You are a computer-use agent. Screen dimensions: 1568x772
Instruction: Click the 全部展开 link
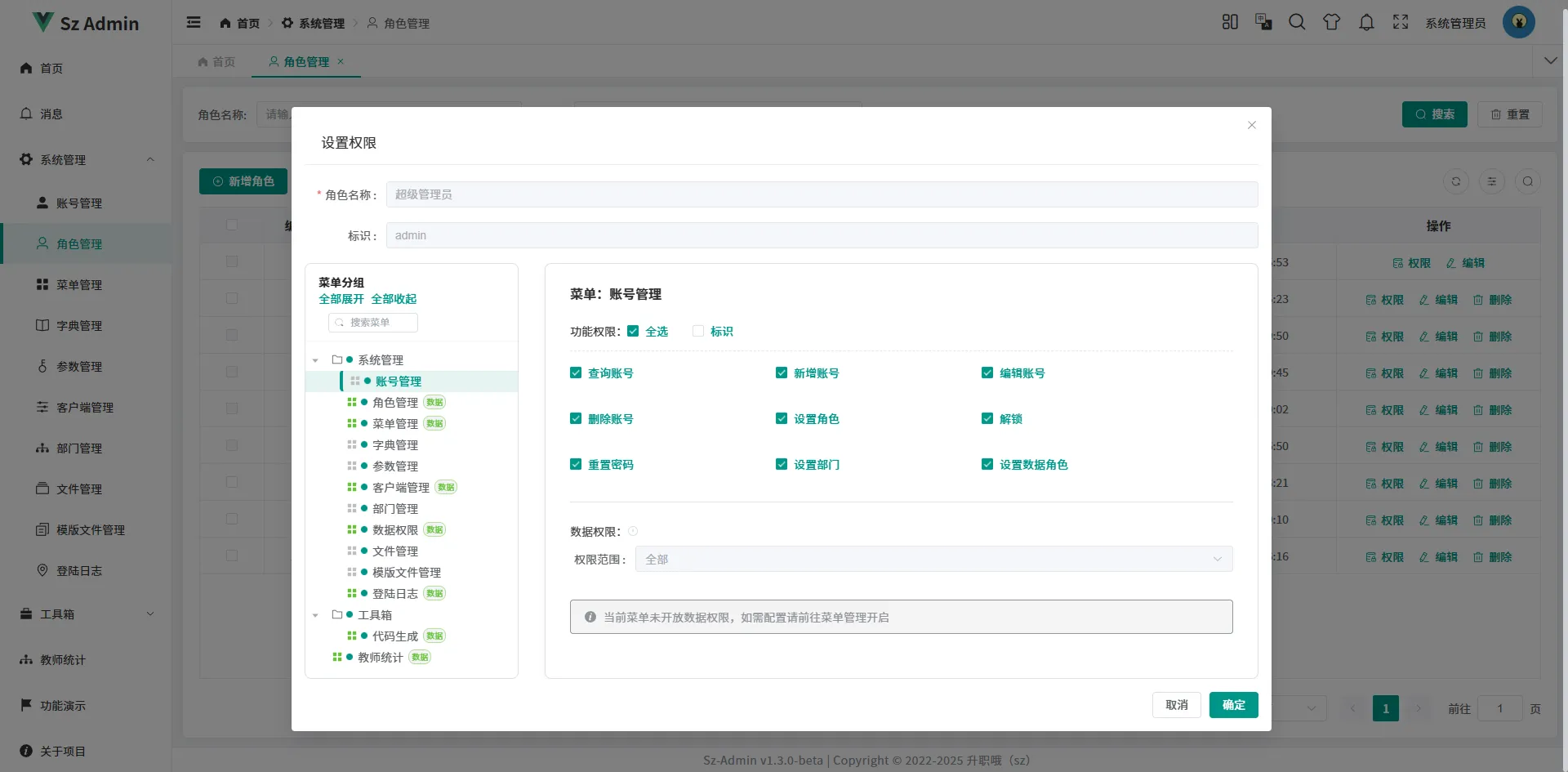click(341, 299)
